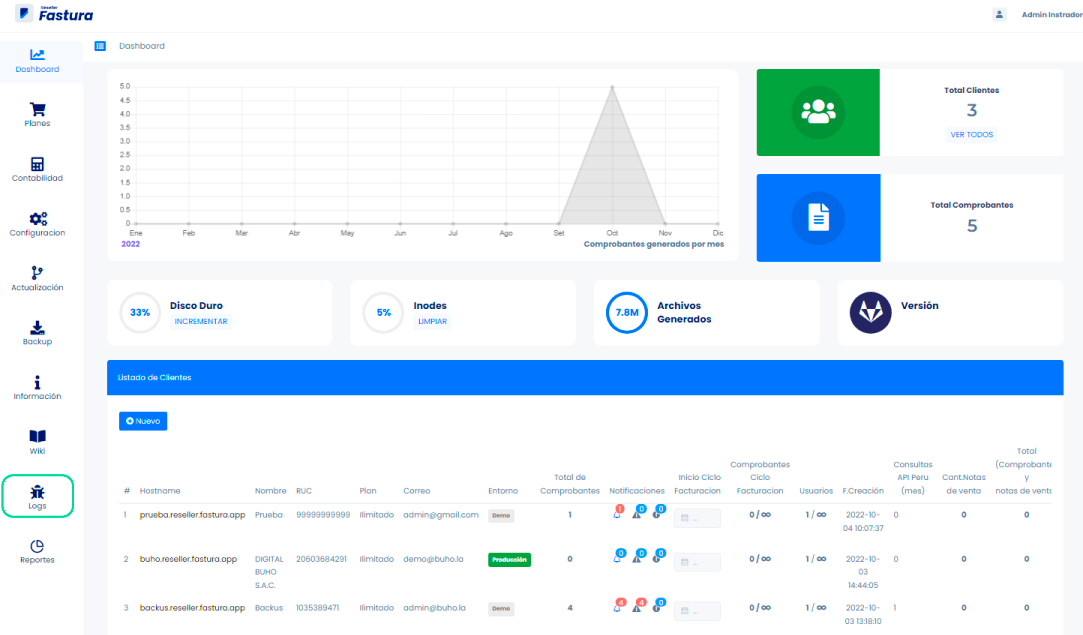Click bell notification icon for prueba row
Viewport: 1083px width, 635px height.
[617, 514]
